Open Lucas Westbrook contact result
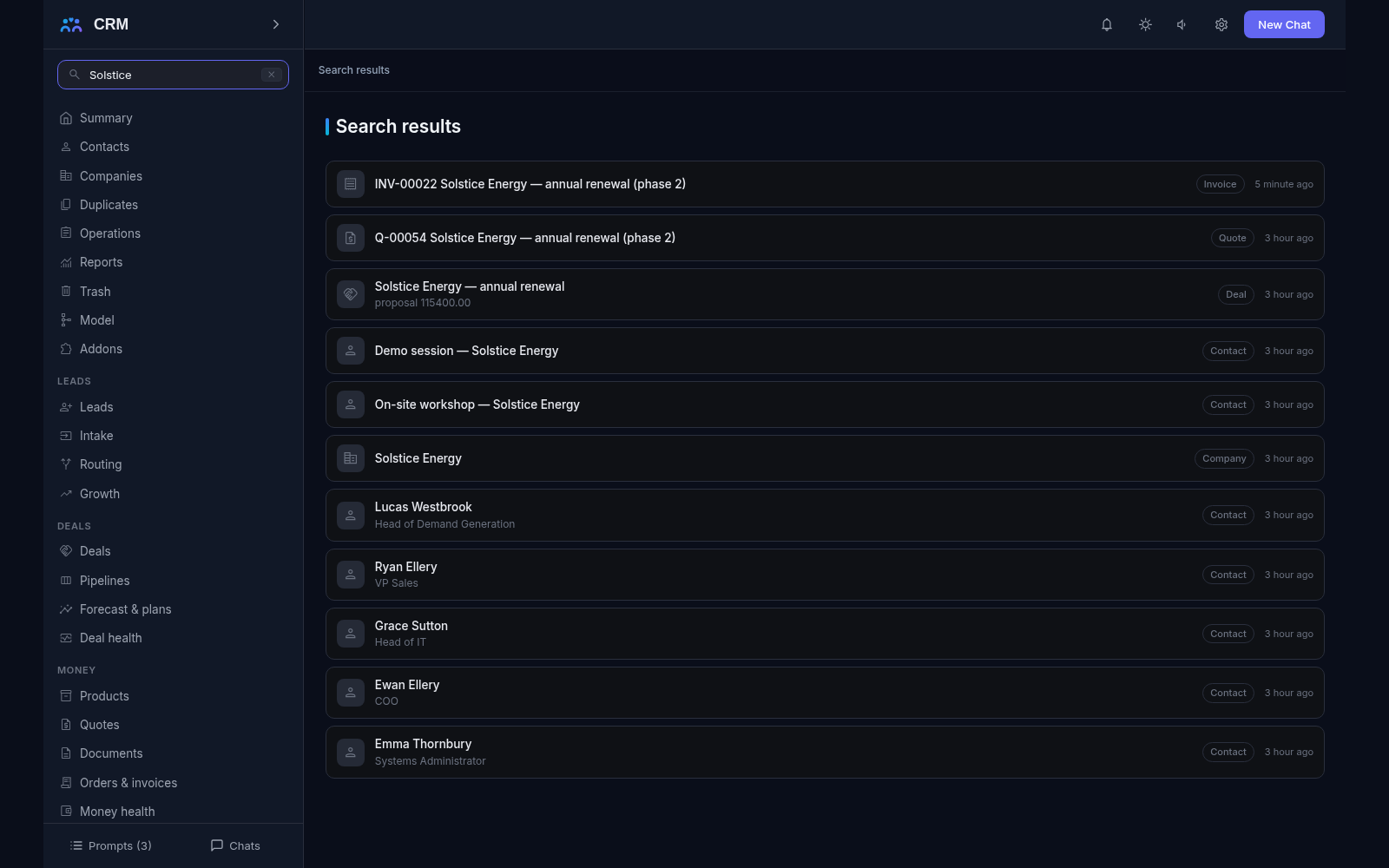Viewport: 1389px width, 868px height. [825, 516]
